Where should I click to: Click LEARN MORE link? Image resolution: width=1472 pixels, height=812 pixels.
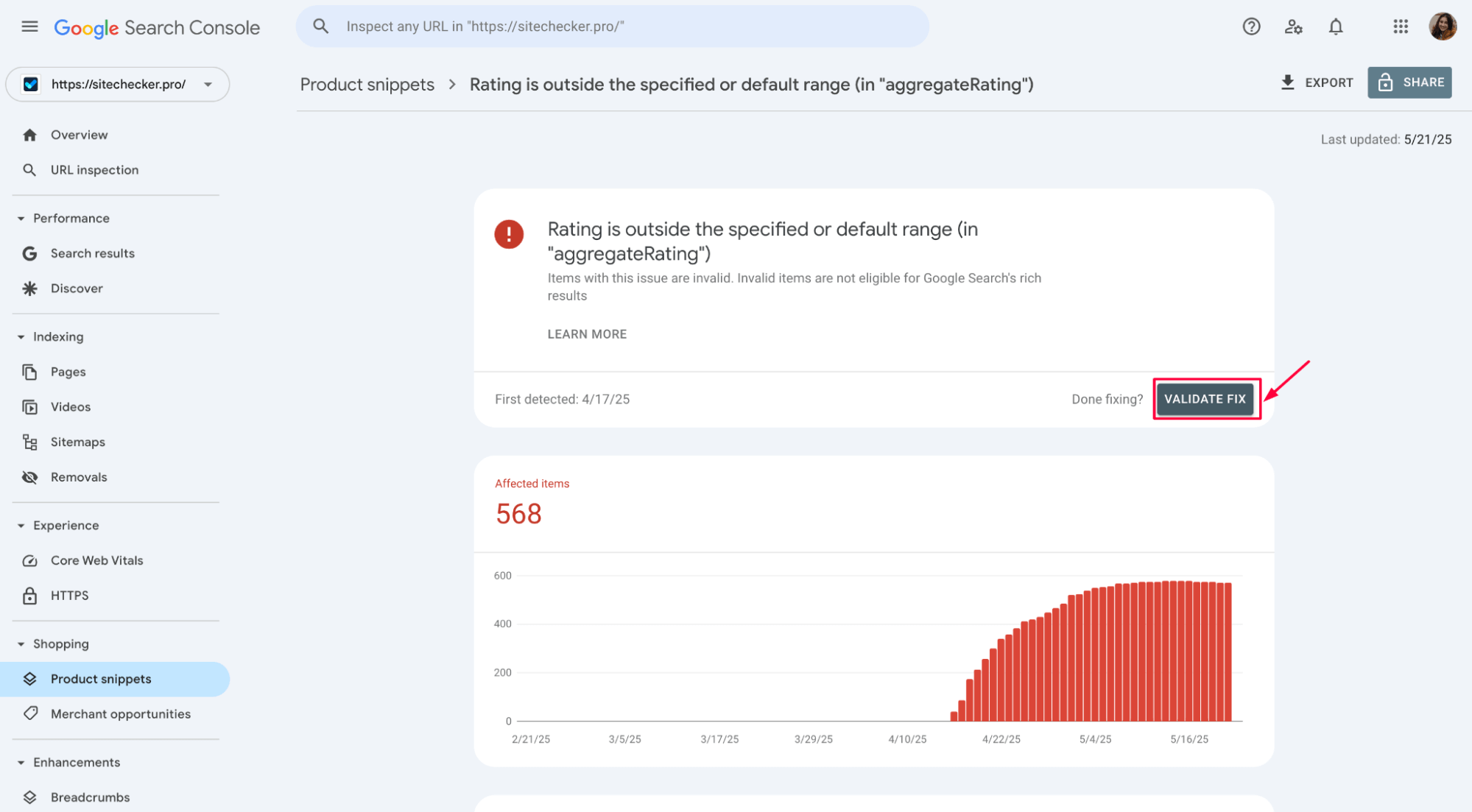pyautogui.click(x=587, y=334)
